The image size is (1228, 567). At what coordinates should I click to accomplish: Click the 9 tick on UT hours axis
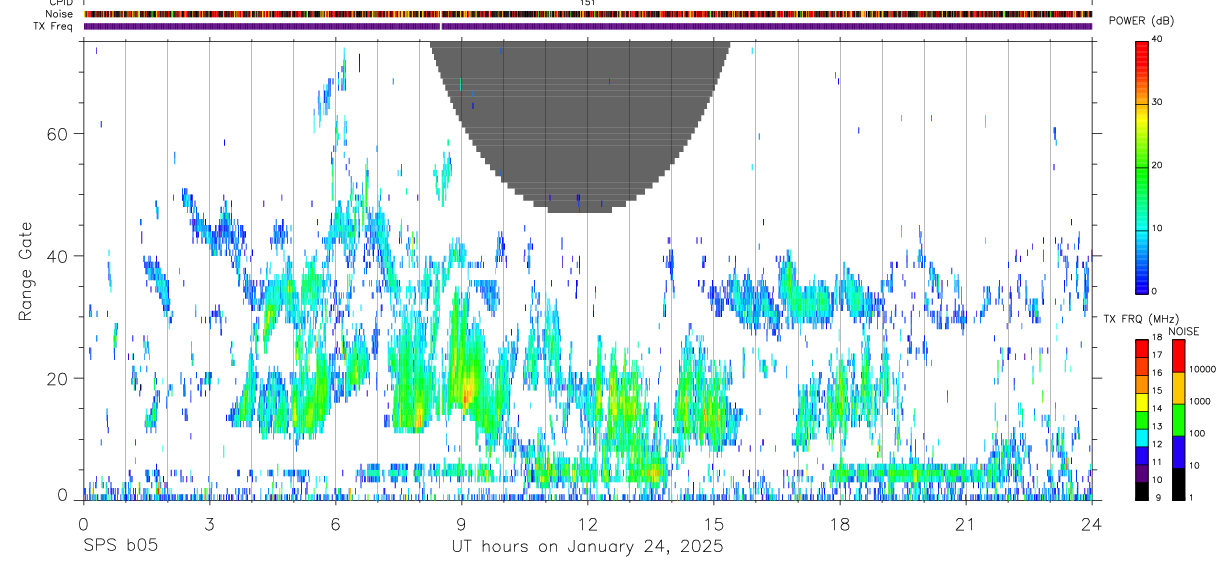pyautogui.click(x=461, y=524)
